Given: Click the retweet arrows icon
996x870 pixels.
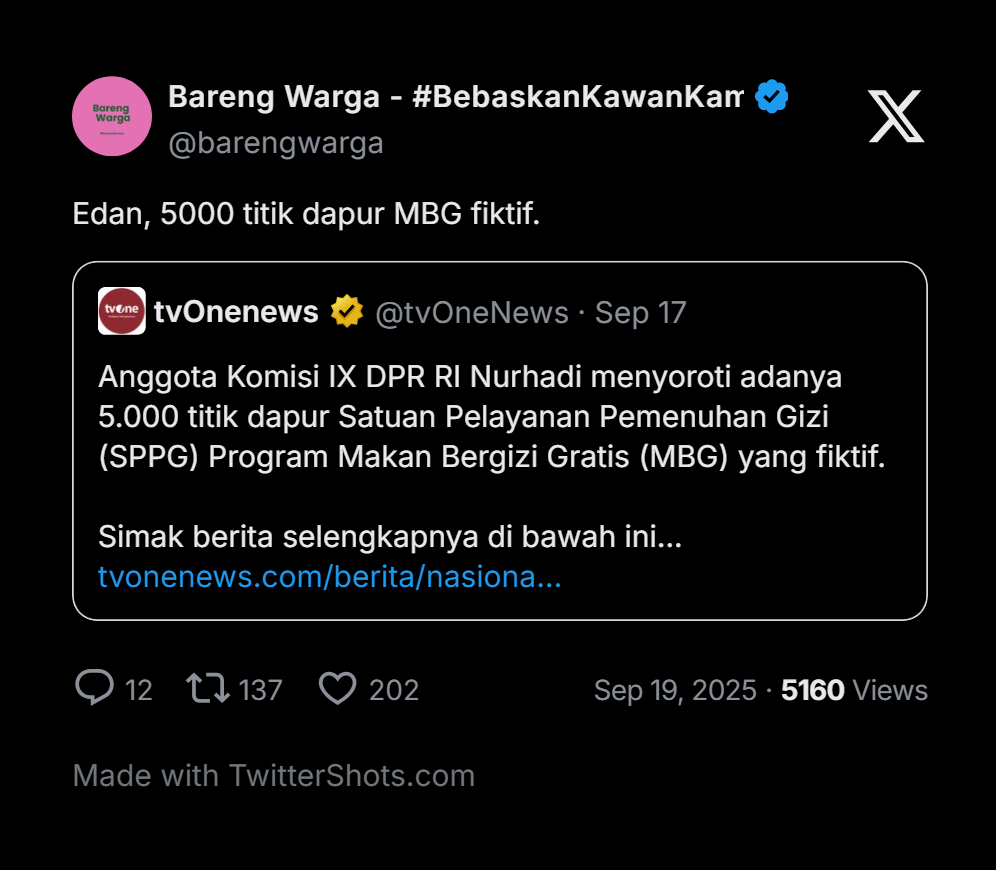Looking at the screenshot, I should pos(208,688).
